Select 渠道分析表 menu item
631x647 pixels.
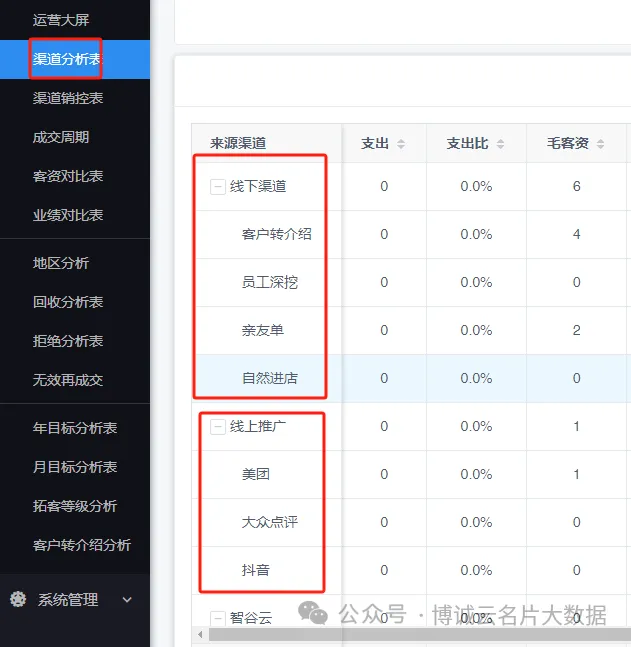point(67,59)
